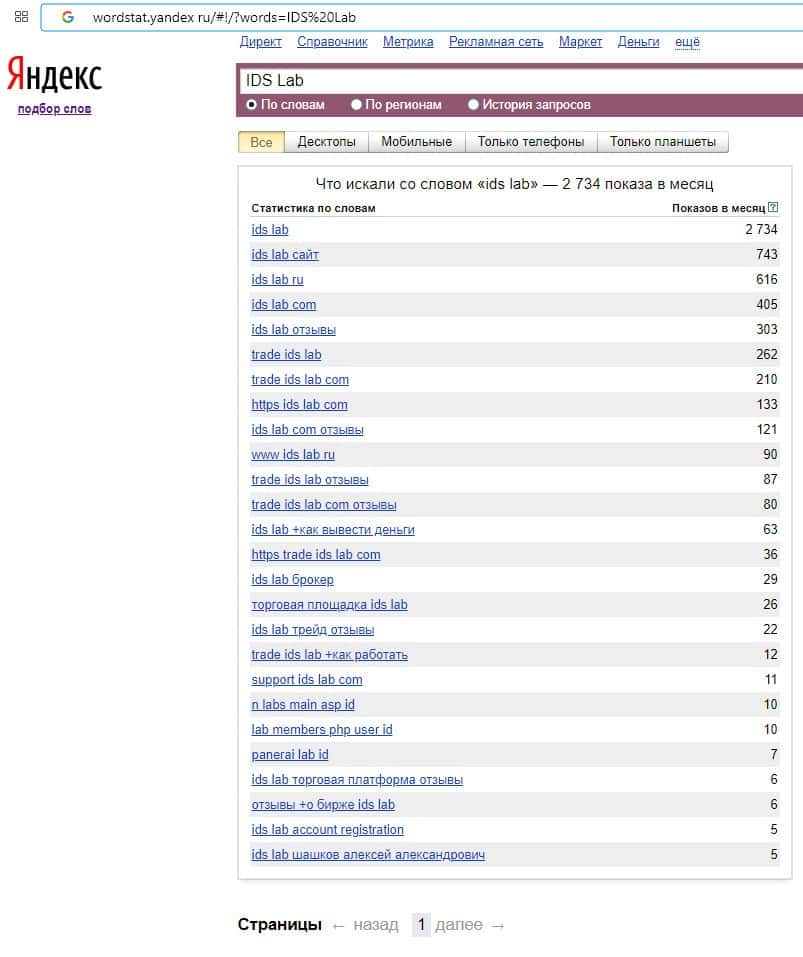
Task: Open the ids lab account registration link
Action: pos(328,830)
